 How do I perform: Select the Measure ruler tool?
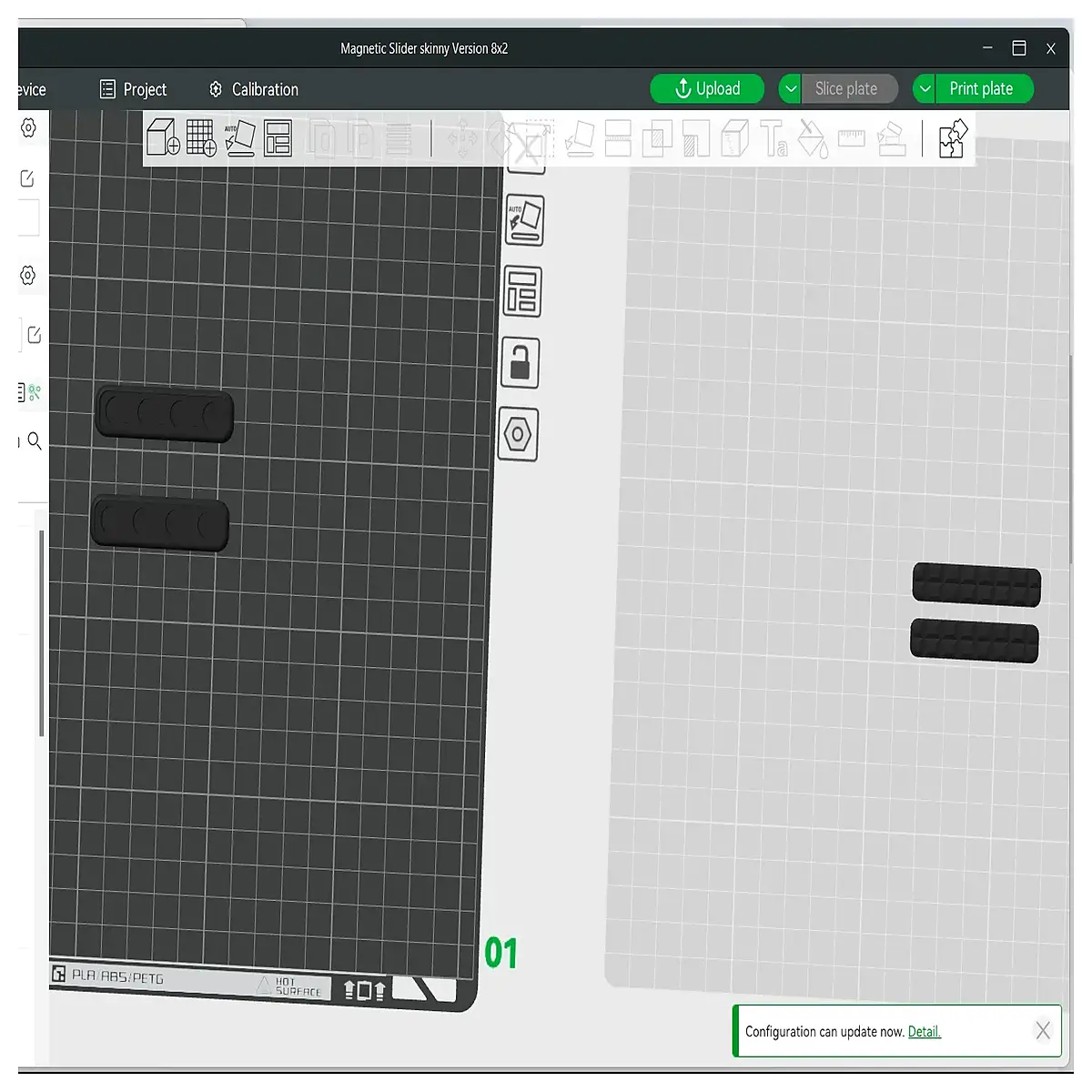852,138
